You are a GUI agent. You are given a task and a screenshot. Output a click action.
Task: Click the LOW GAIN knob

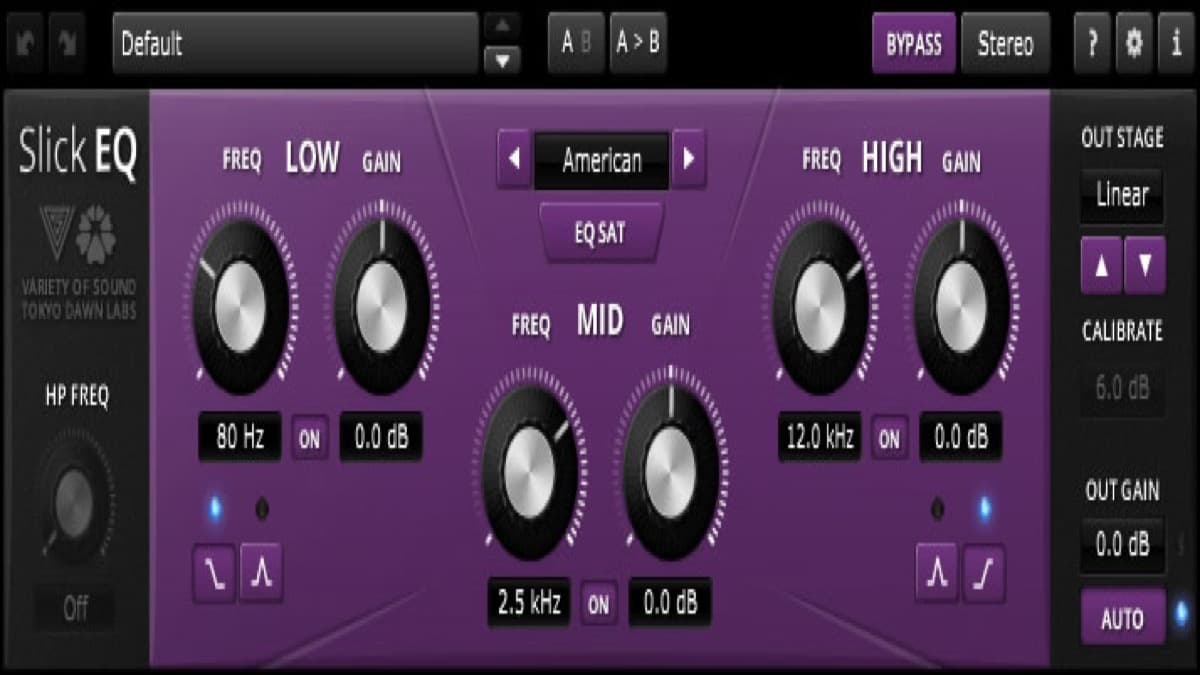click(382, 308)
